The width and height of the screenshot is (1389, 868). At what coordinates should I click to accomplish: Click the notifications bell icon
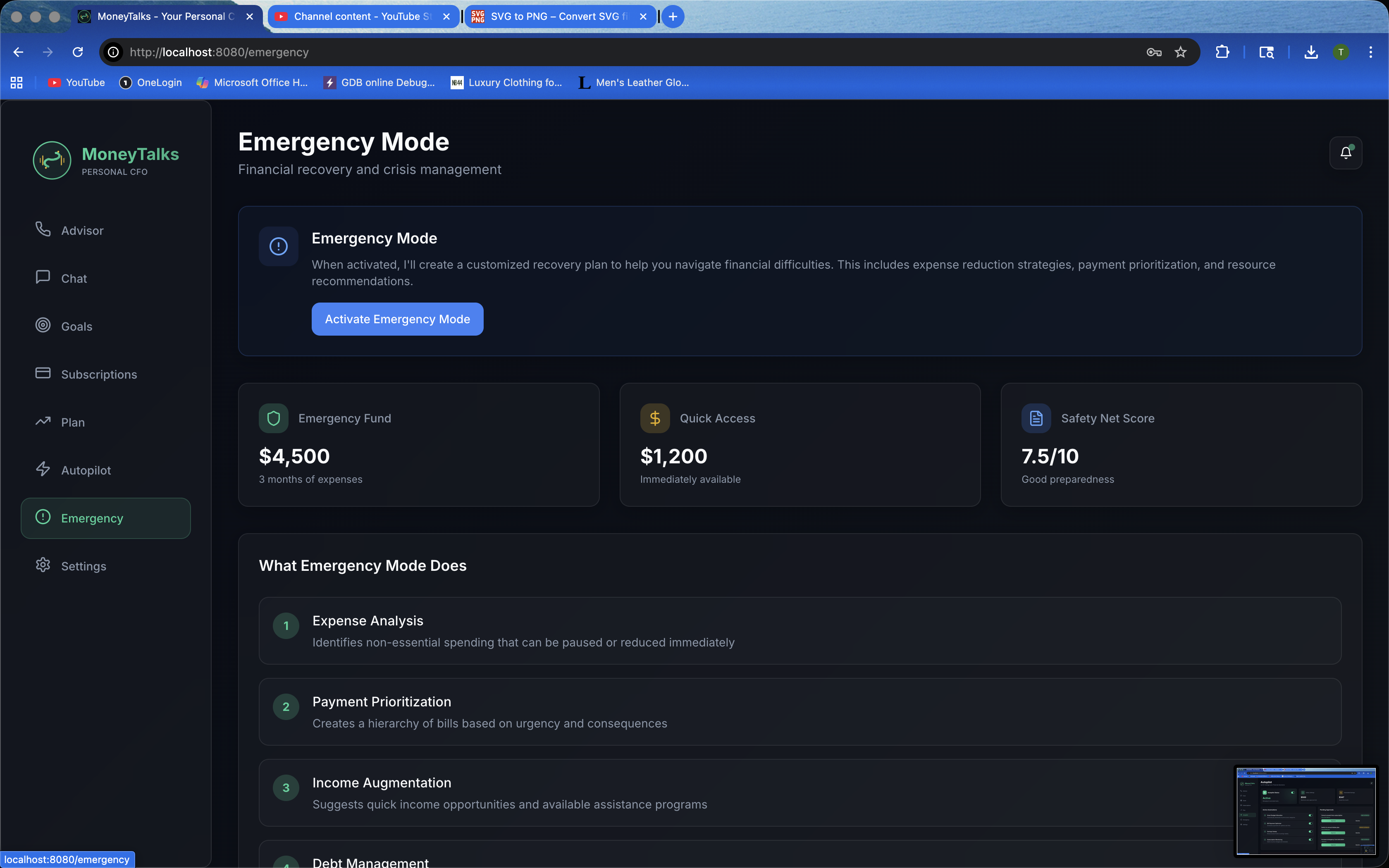coord(1345,153)
